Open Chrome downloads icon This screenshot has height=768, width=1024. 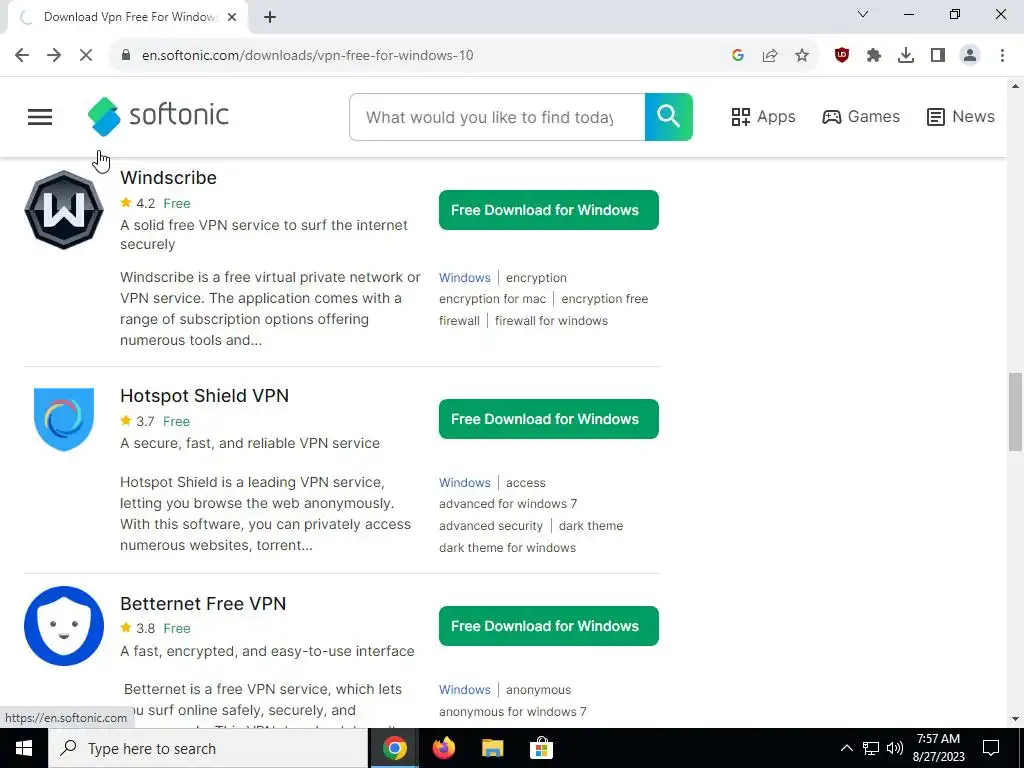(x=906, y=56)
